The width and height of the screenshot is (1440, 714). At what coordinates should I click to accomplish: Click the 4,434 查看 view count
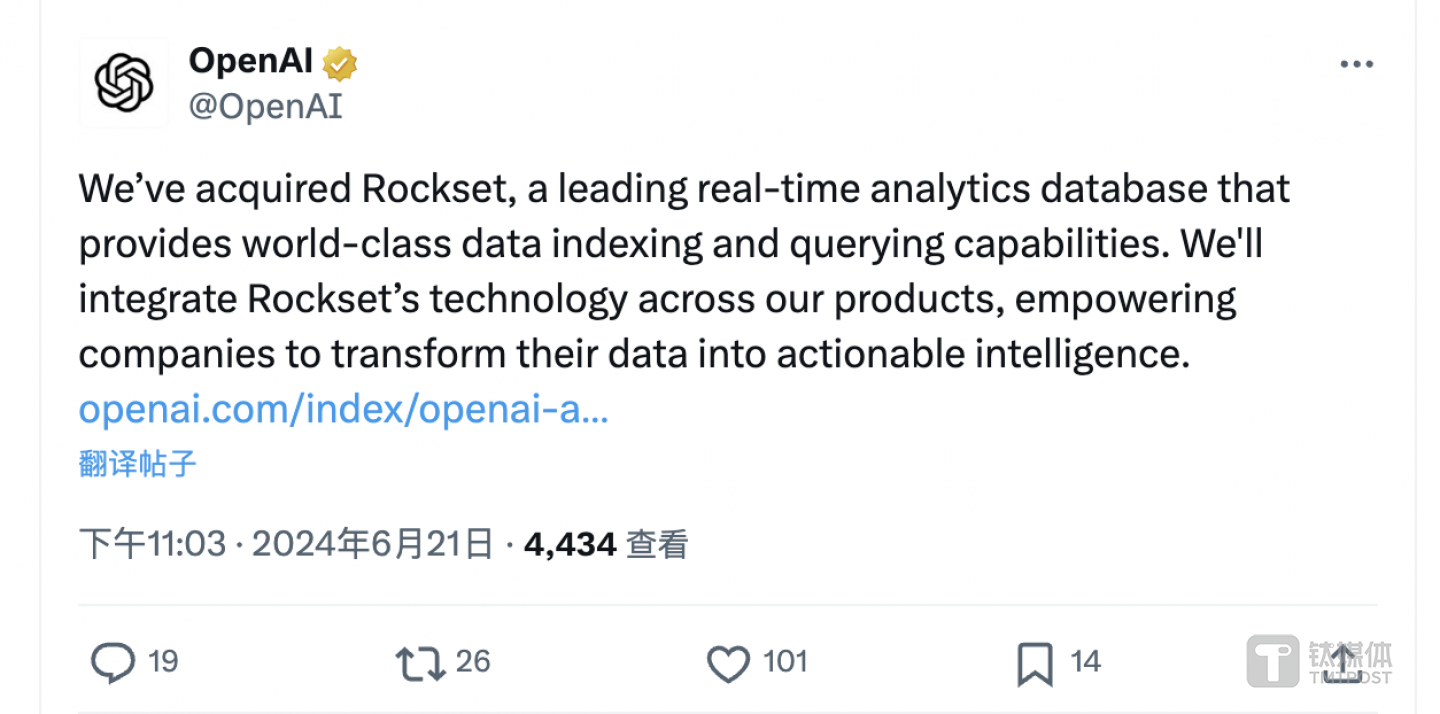606,544
